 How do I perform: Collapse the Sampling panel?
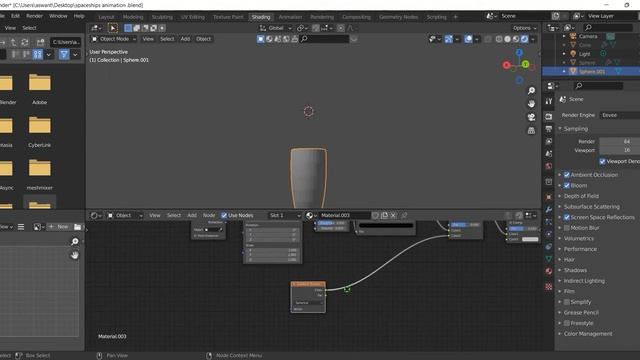click(x=576, y=129)
